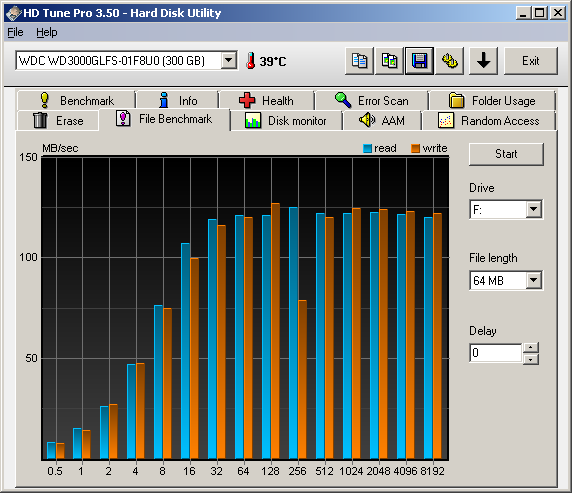Open the Health tab with red cross
572x493 pixels.
coord(266,100)
